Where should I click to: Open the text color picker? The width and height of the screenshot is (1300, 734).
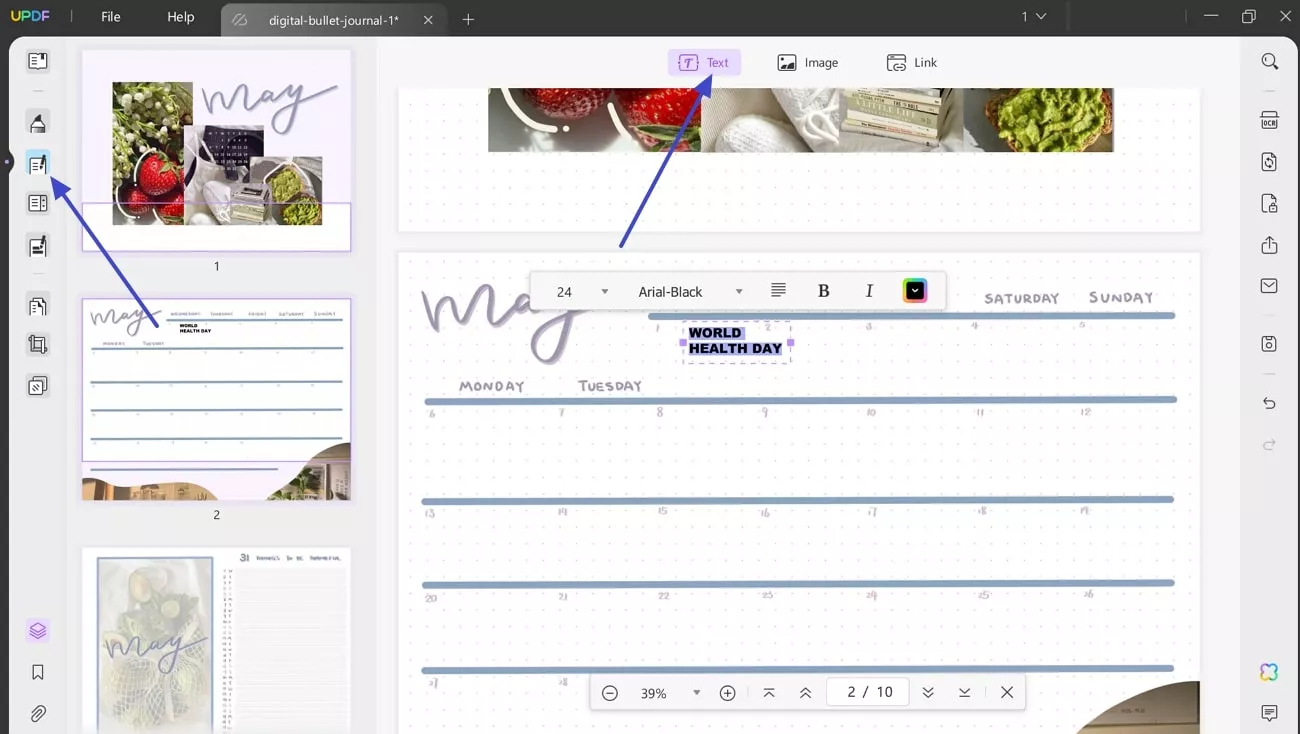[914, 290]
